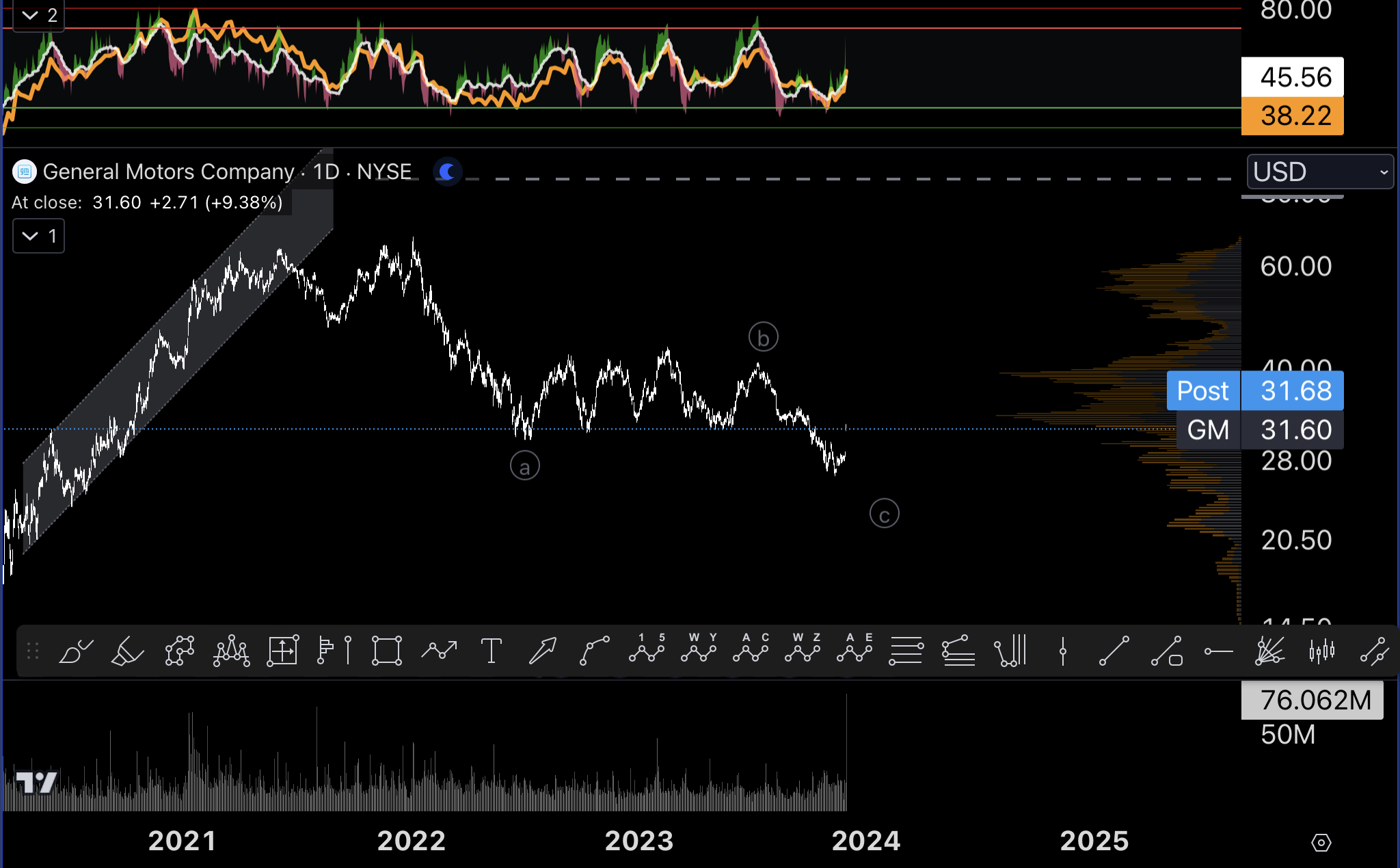Click the 45.56 oscillator value label
Screen dimensions: 1400x868
click(x=1293, y=77)
